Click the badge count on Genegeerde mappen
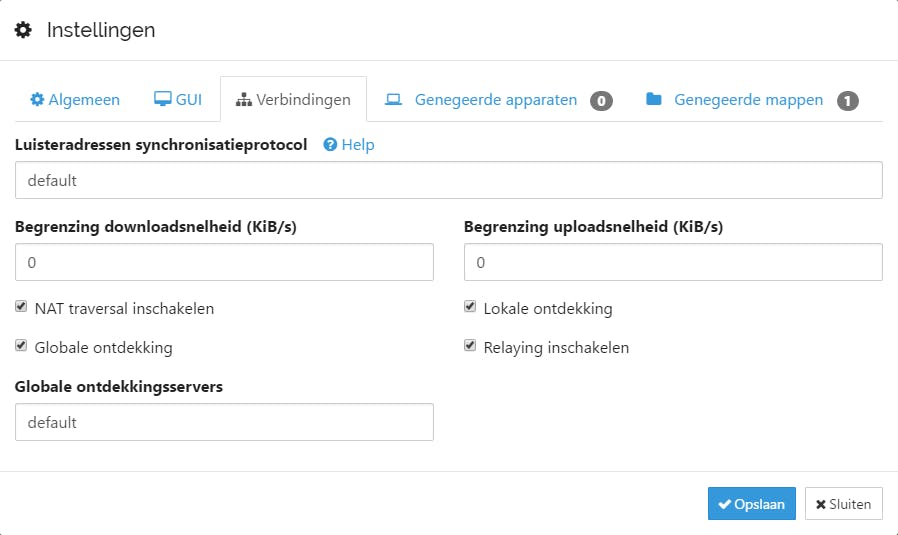This screenshot has width=898, height=535. [x=847, y=100]
